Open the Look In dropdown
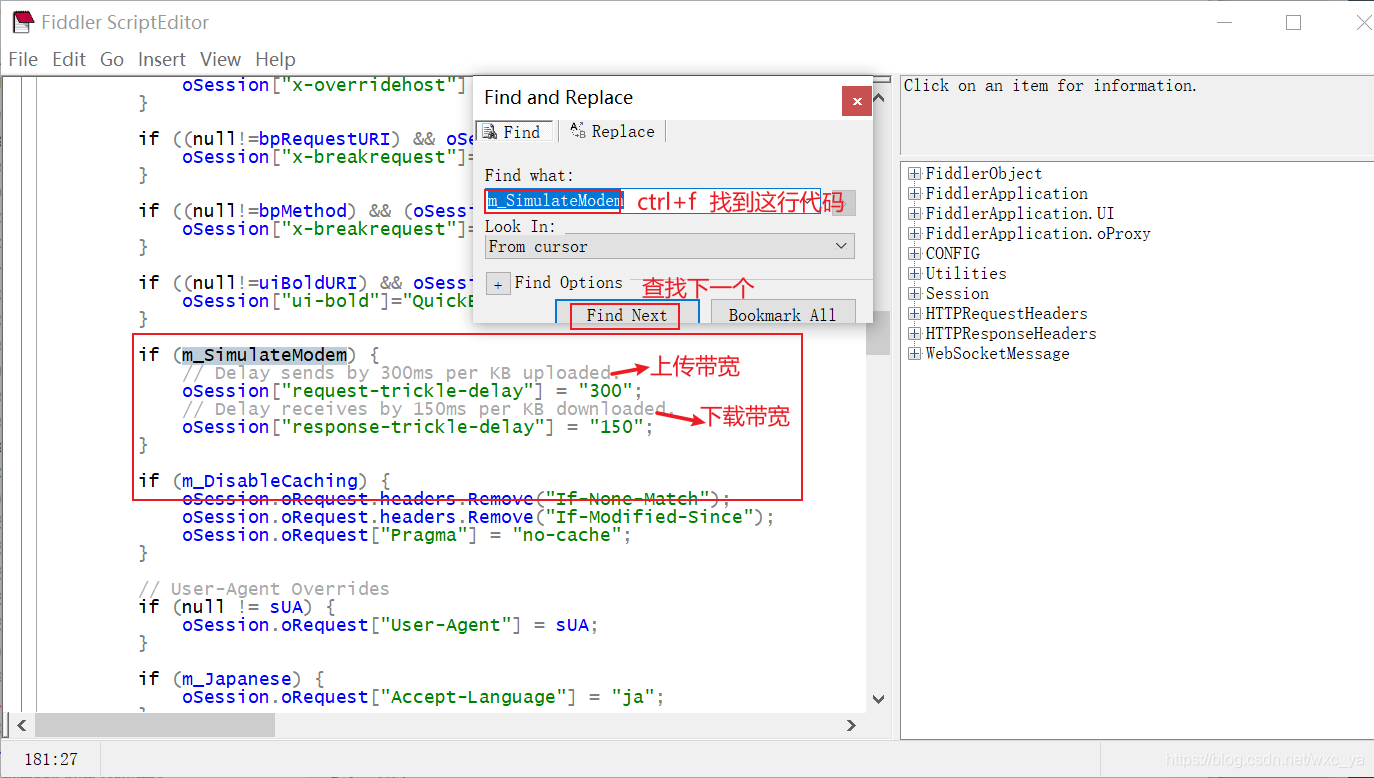The image size is (1374, 778). (670, 246)
